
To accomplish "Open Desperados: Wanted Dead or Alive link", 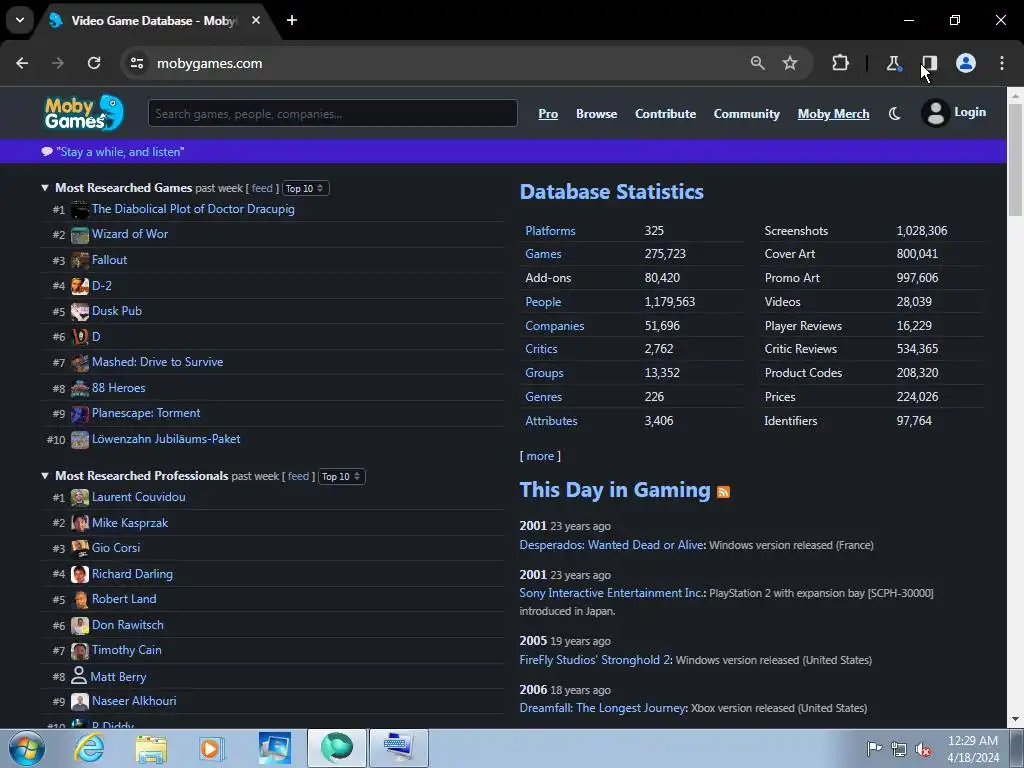I will pyautogui.click(x=611, y=545).
